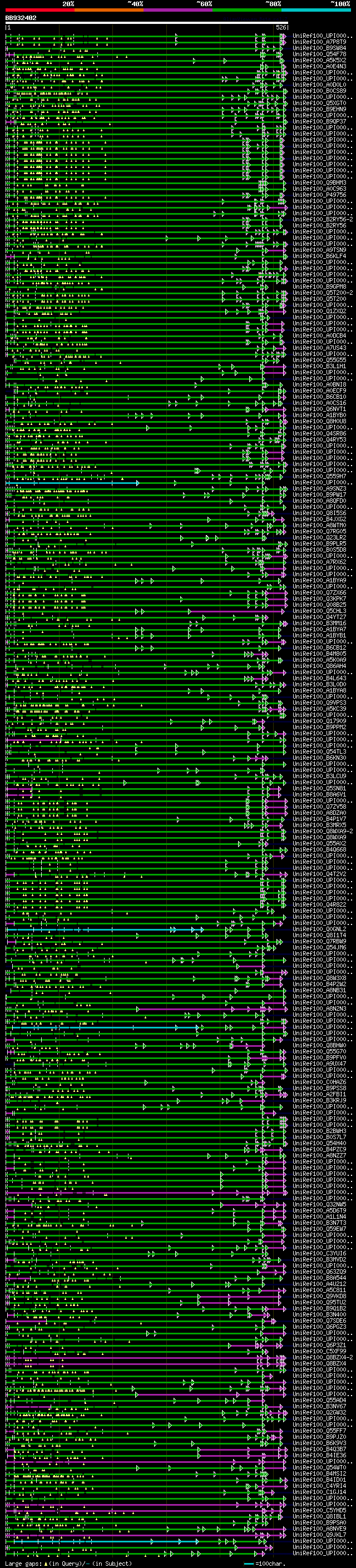Viewport: 356px width, 1568px height.
Task: Click the =100char. scale legend
Action: click(265, 1564)
